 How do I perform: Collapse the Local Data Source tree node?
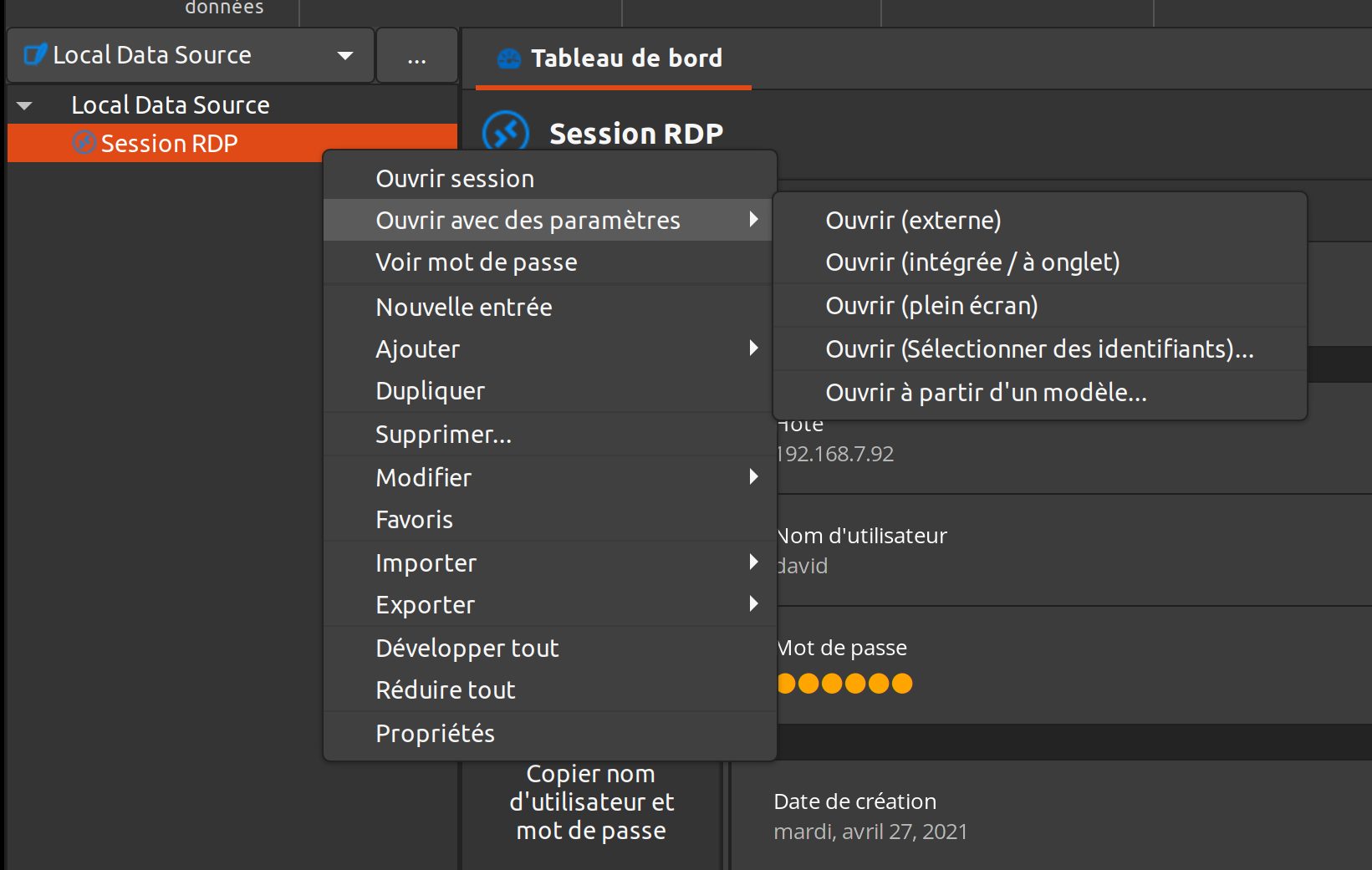[24, 106]
